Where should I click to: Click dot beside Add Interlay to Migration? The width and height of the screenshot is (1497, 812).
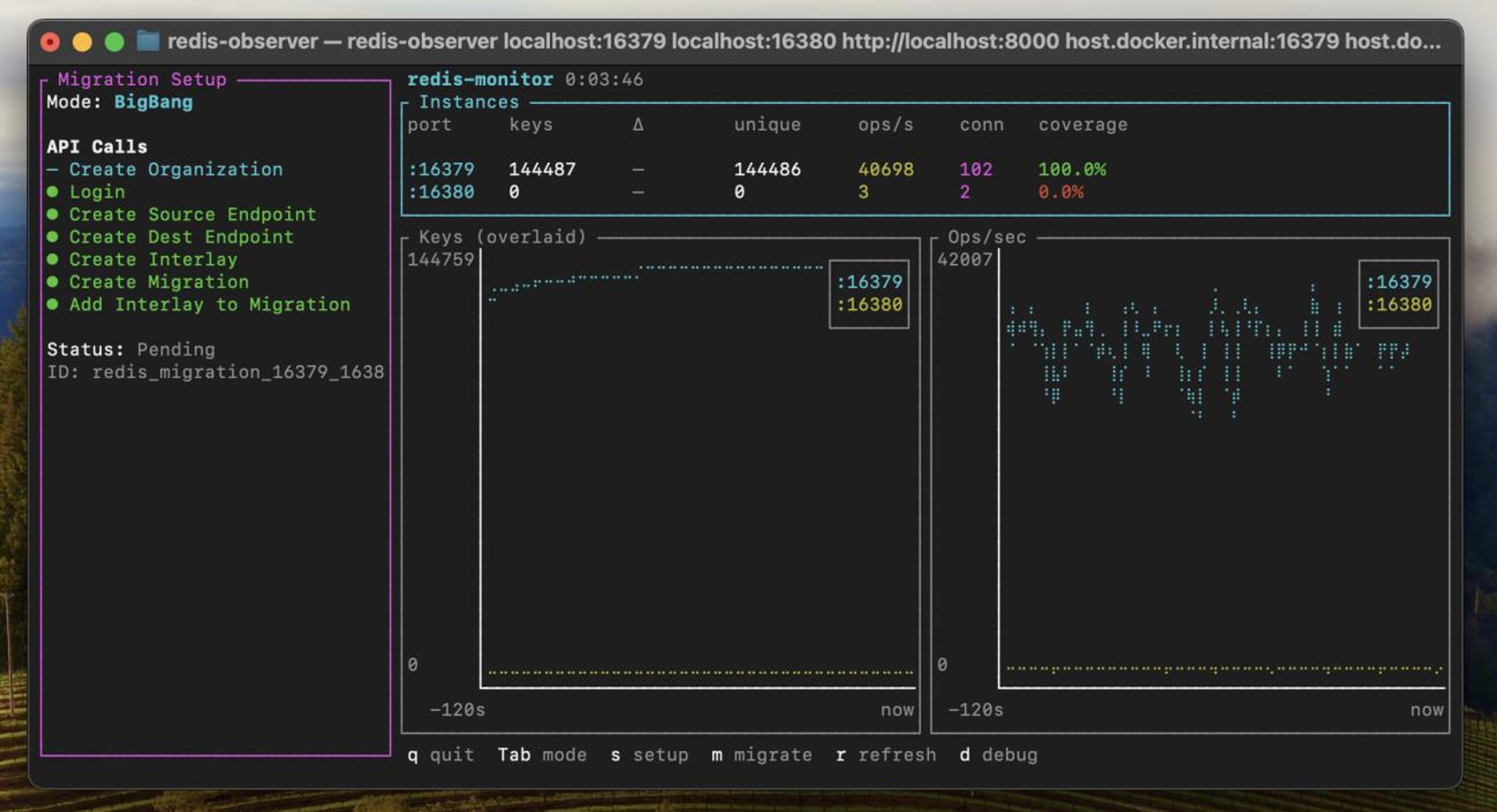click(52, 304)
